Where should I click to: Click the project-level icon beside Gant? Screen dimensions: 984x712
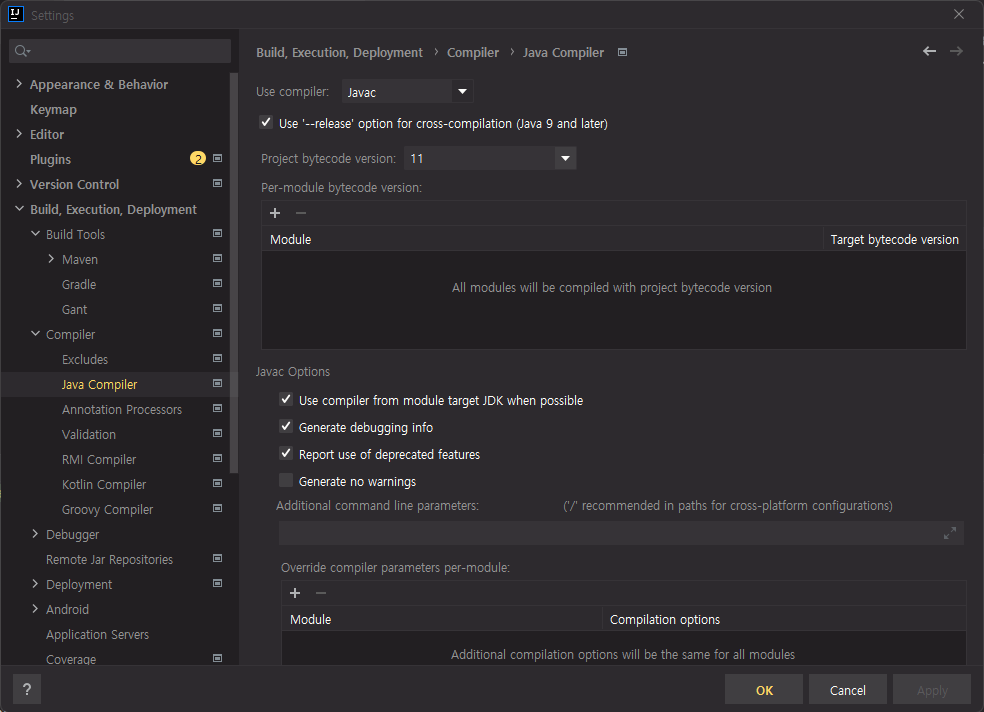coord(217,309)
